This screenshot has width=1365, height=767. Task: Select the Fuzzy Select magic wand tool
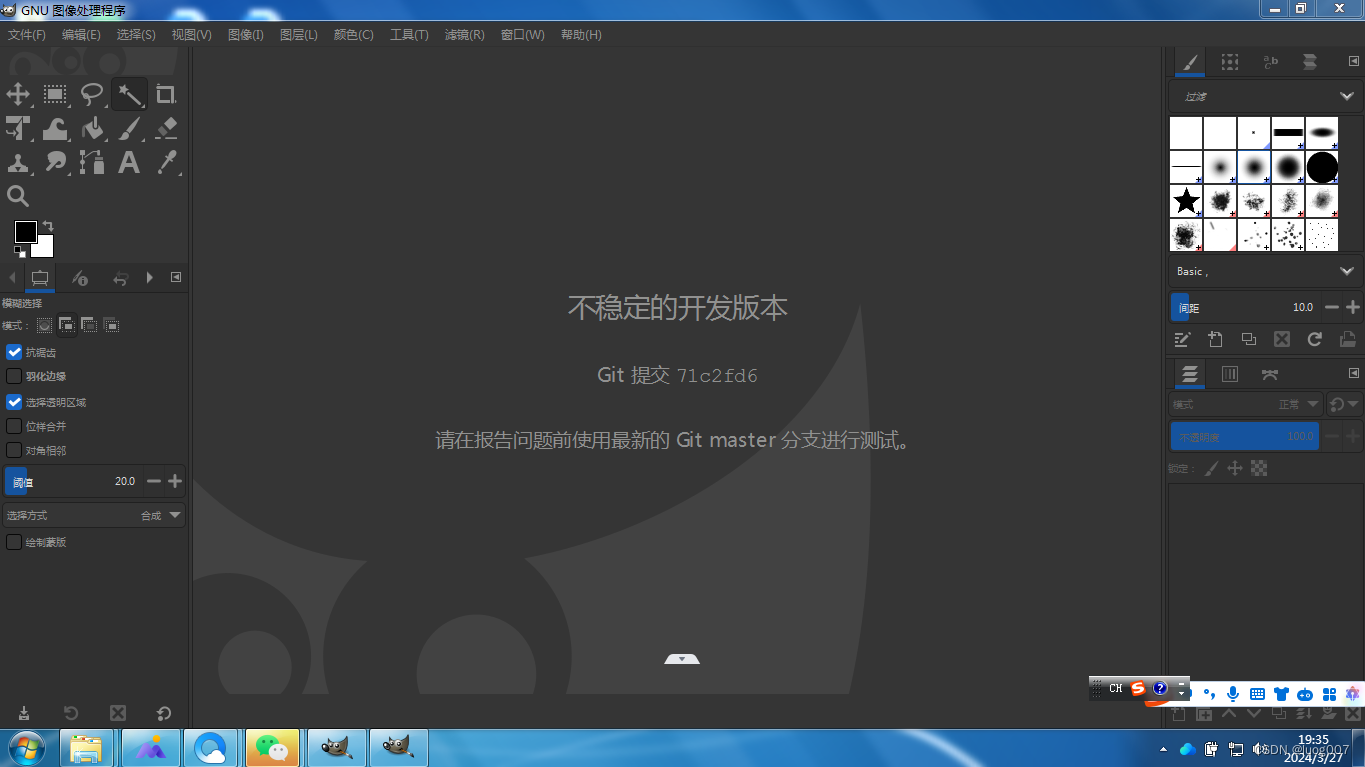(129, 95)
